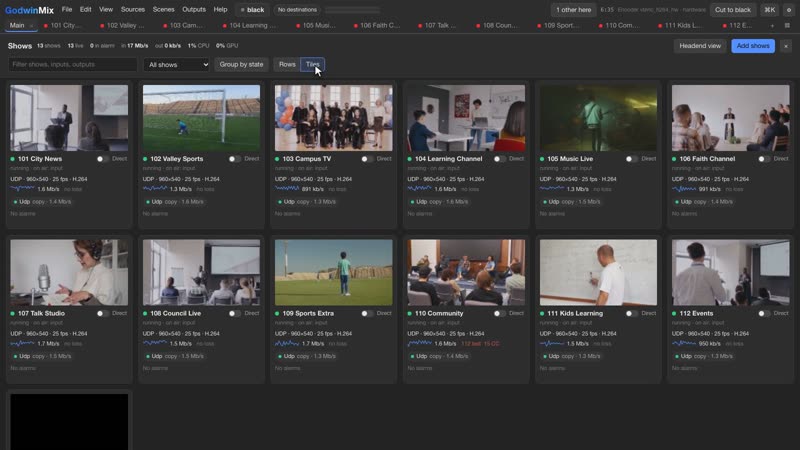Click the Group by state button
Viewport: 800px width, 450px height.
click(x=241, y=65)
